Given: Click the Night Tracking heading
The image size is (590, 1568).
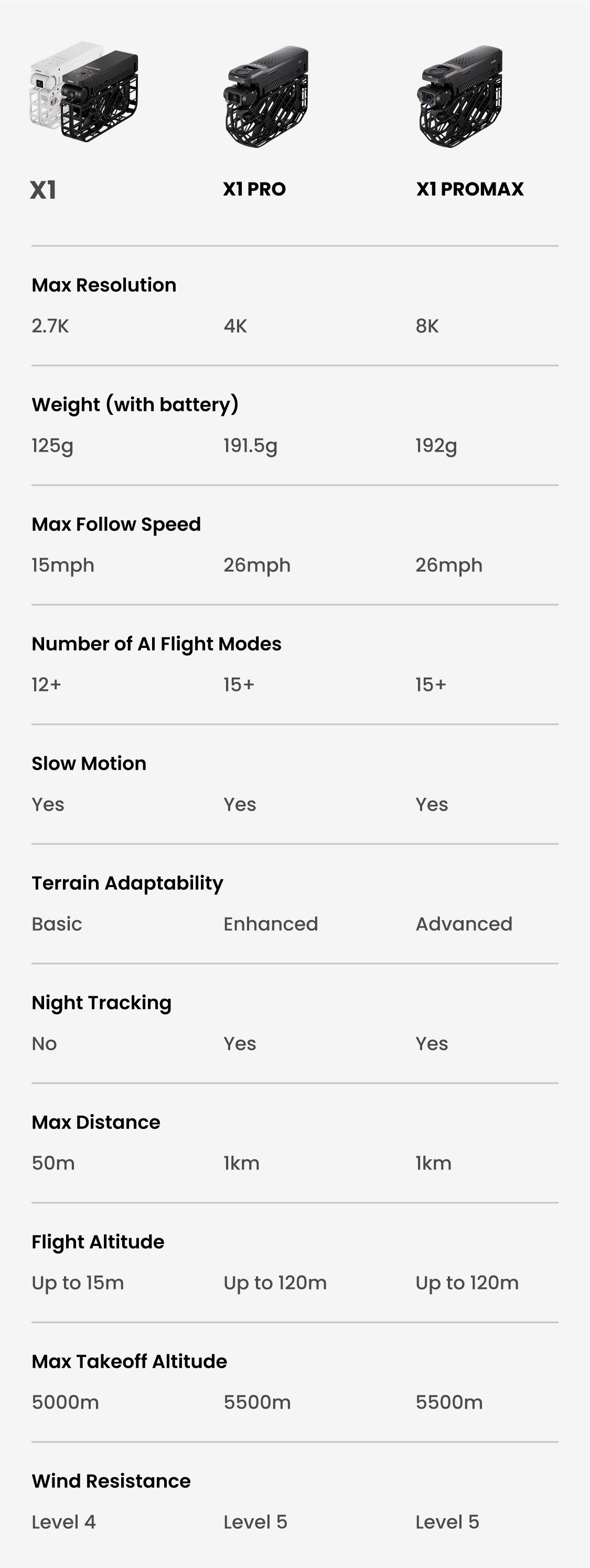Looking at the screenshot, I should [x=102, y=1003].
